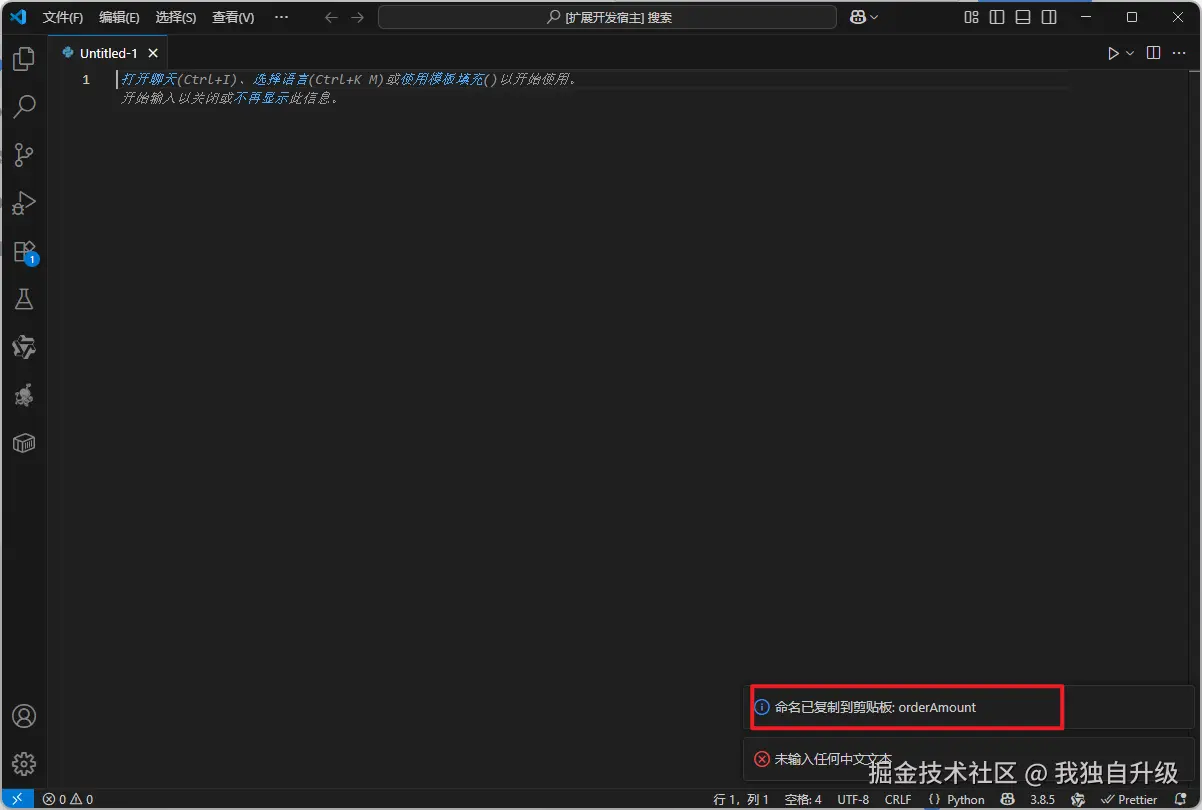Change indentation via 空格:4 in status bar

803,799
